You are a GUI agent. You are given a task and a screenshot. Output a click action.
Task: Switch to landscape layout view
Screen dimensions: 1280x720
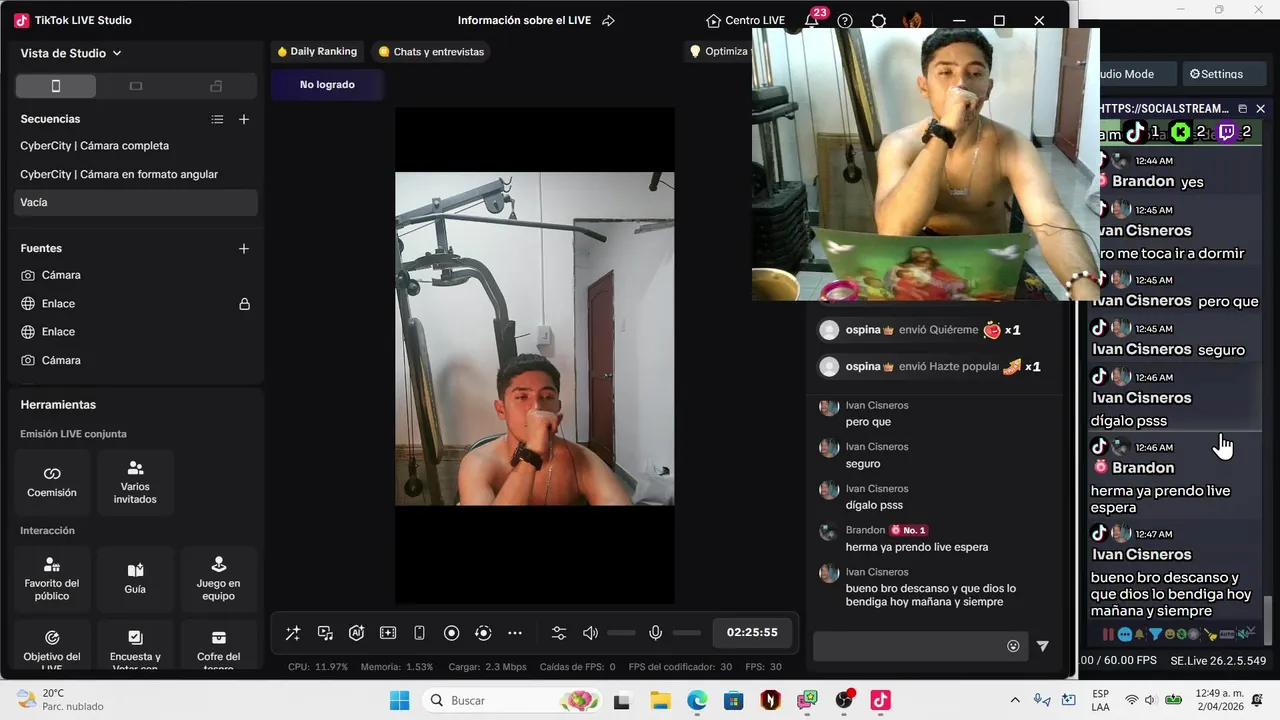point(136,86)
